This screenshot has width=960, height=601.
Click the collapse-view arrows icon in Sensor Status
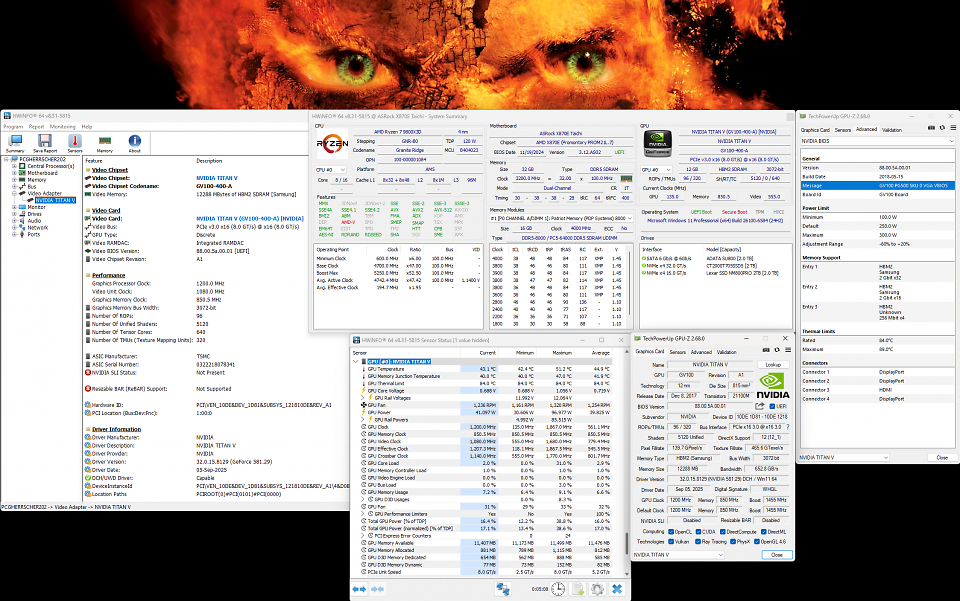378,589
